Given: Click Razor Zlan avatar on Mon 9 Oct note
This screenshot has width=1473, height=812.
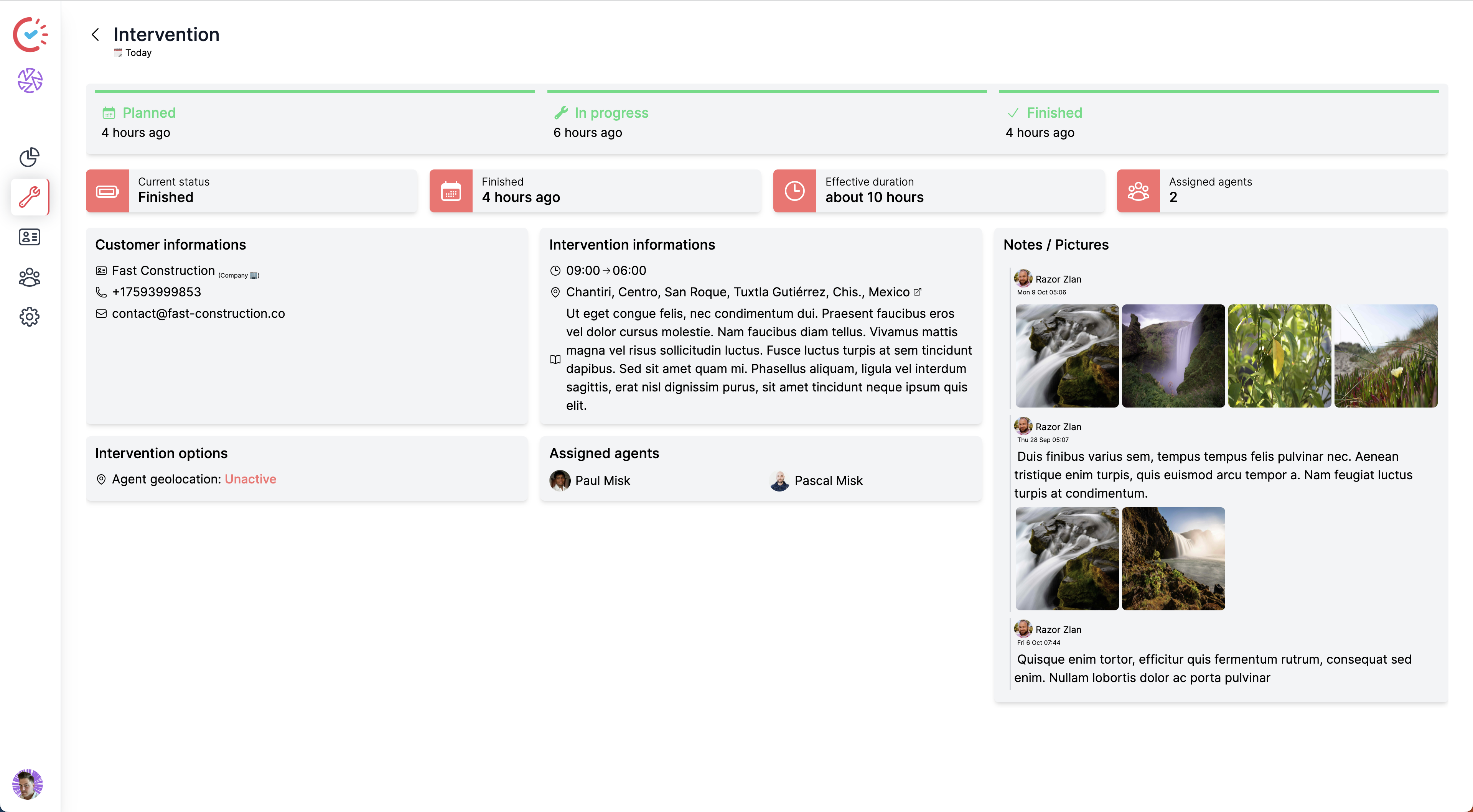Looking at the screenshot, I should (x=1023, y=278).
